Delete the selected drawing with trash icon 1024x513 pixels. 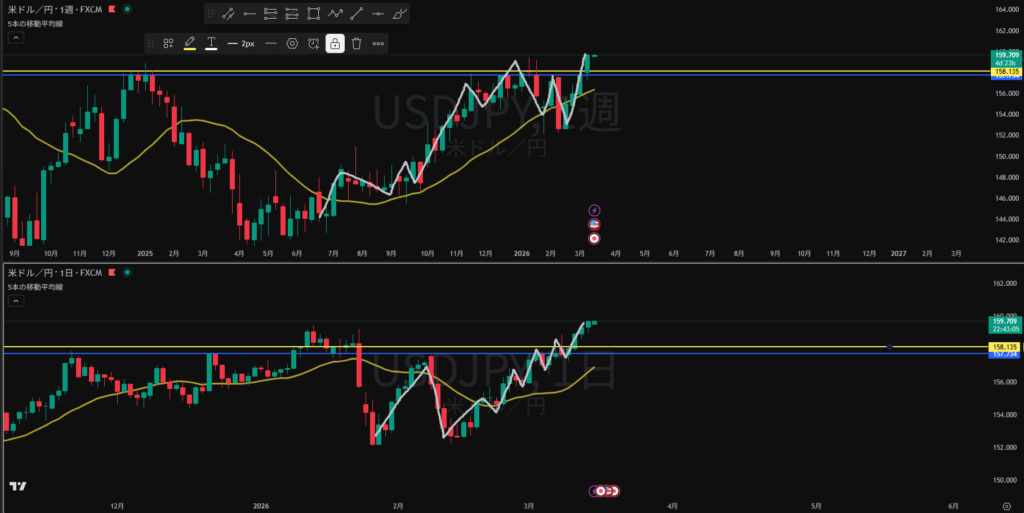pos(356,43)
